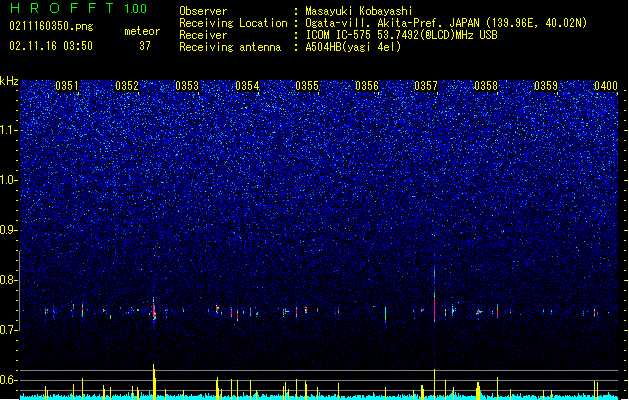Click the Receiver label

click(x=203, y=35)
